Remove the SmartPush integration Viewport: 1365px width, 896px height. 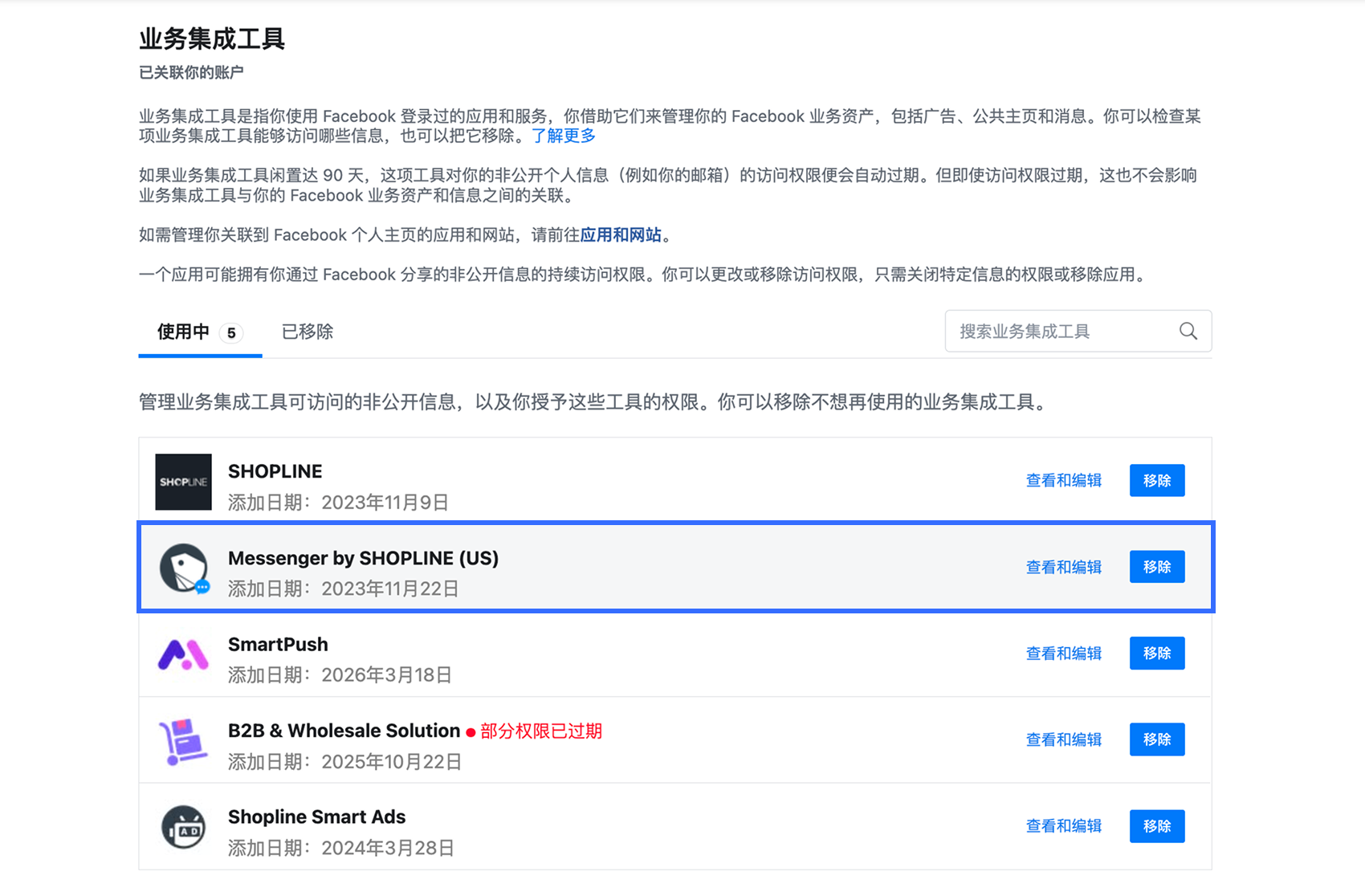[1157, 654]
